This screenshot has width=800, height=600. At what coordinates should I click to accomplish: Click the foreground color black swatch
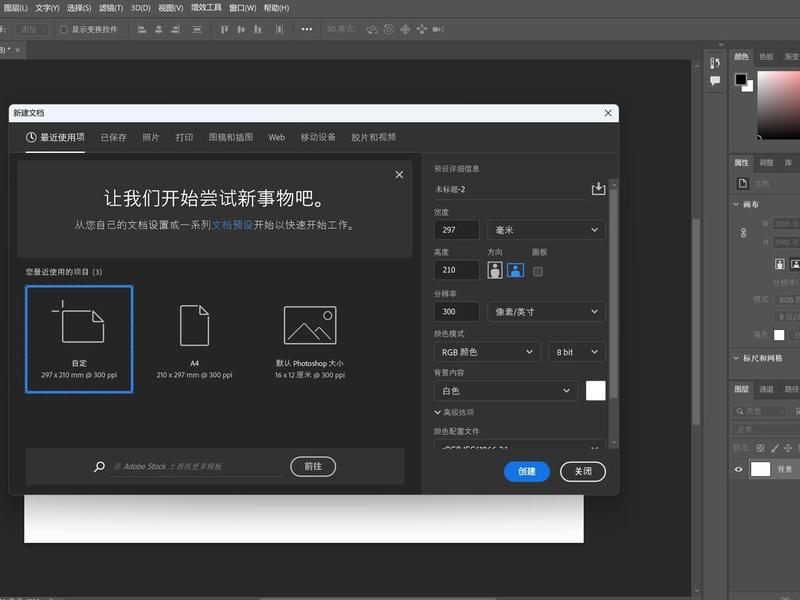(x=741, y=80)
